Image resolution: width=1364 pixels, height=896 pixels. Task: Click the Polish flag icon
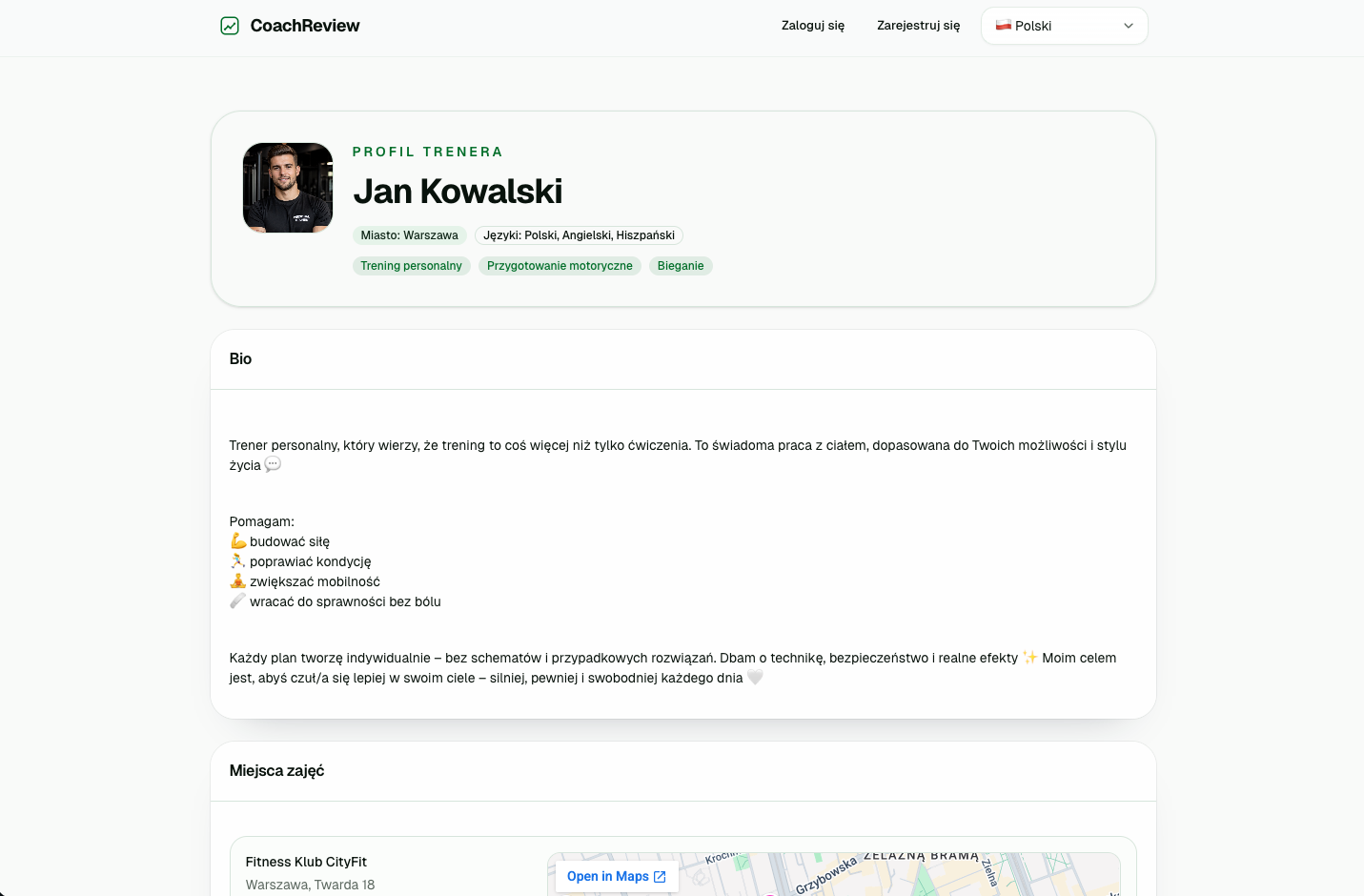[x=1004, y=25]
